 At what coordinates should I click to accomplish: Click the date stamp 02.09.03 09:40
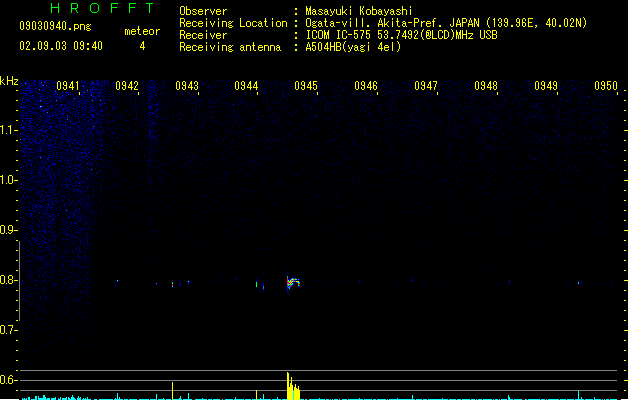[61, 46]
